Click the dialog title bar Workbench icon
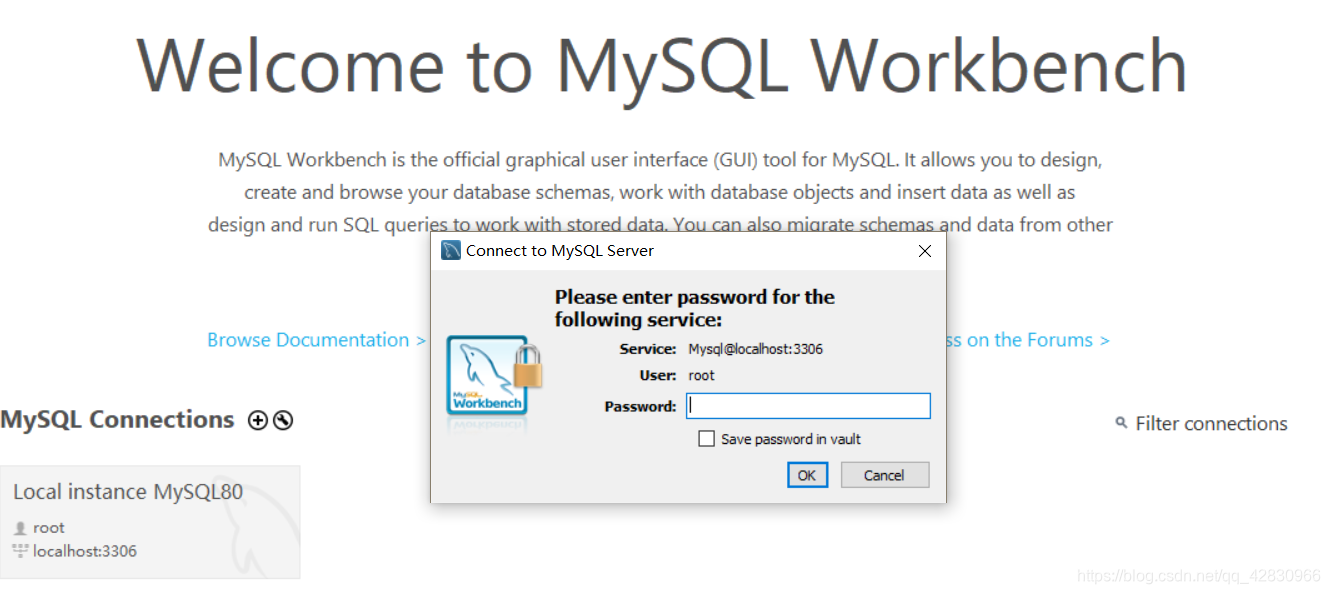The image size is (1330, 594). tap(451, 251)
